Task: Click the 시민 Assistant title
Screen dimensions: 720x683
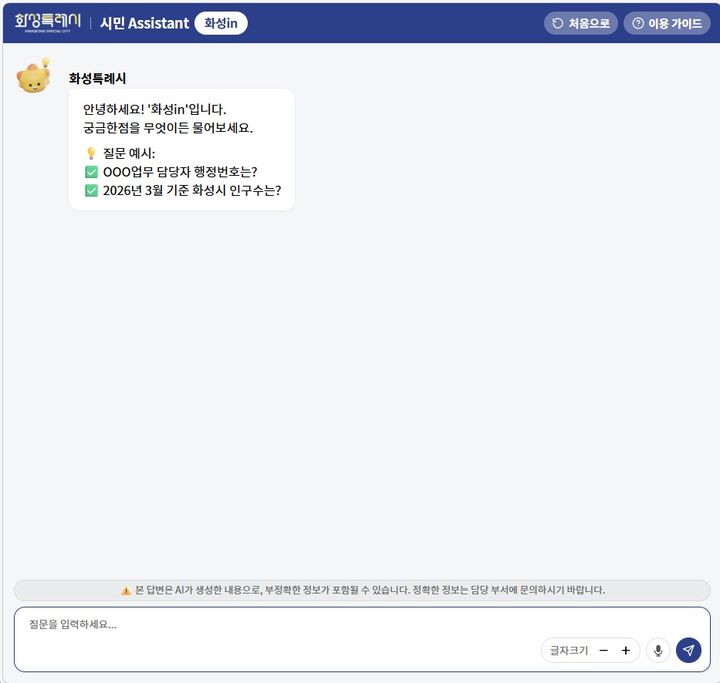Action: 145,23
